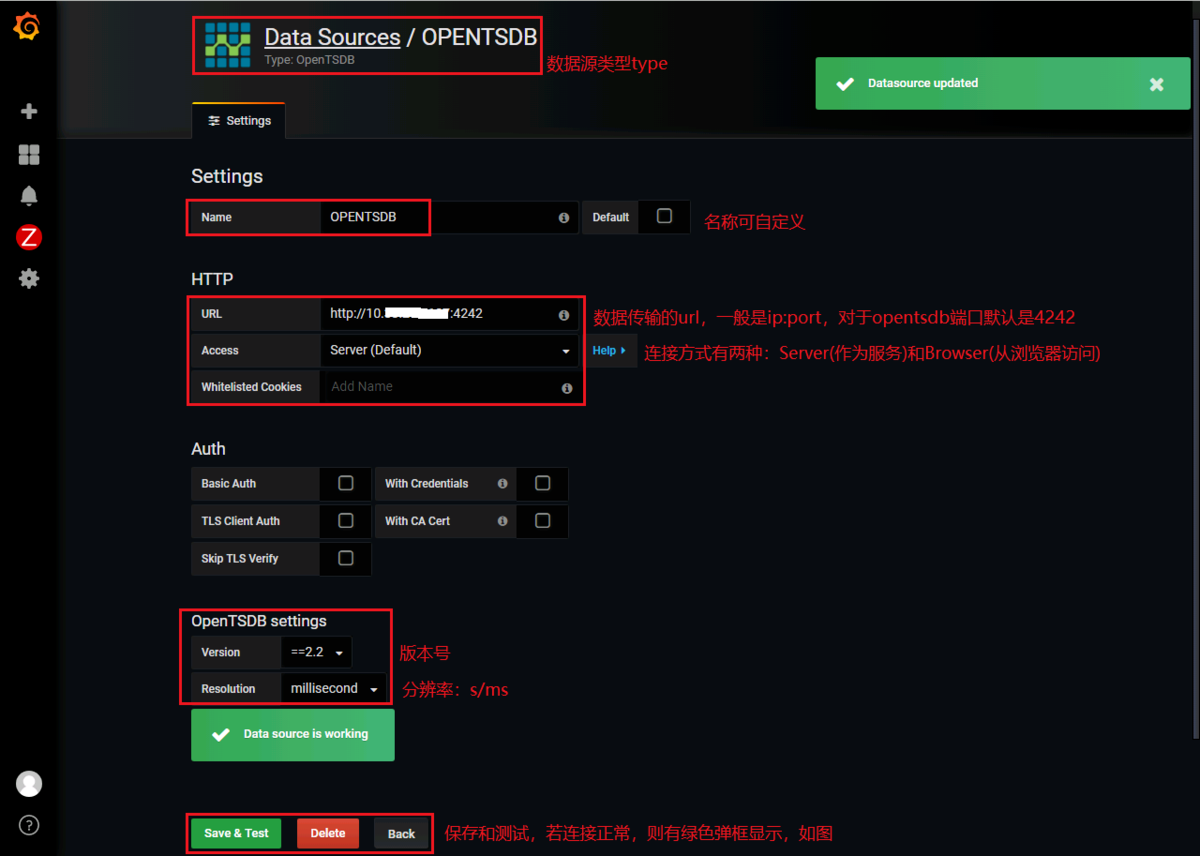Open the Alerting bell icon
The height and width of the screenshot is (856, 1200).
[x=28, y=196]
